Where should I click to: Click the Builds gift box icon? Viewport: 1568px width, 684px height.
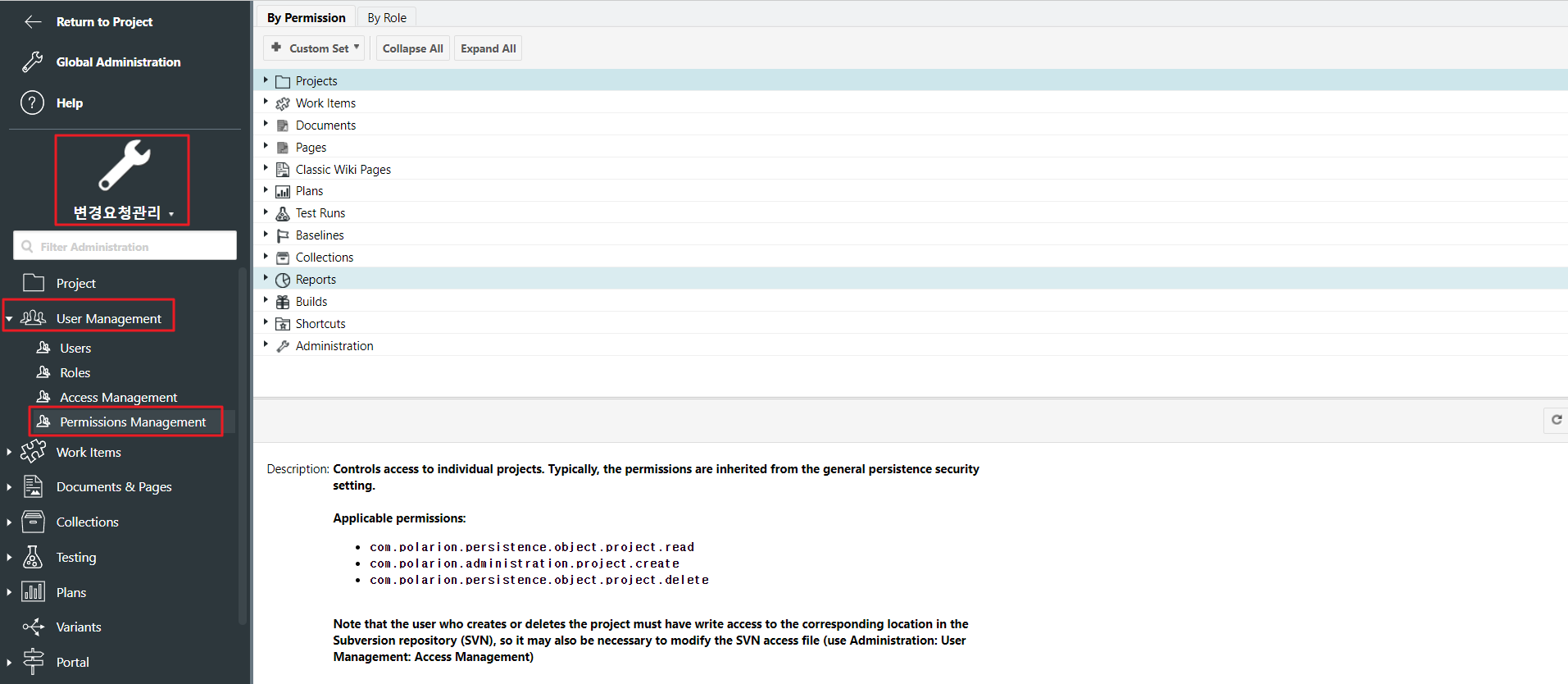point(283,302)
